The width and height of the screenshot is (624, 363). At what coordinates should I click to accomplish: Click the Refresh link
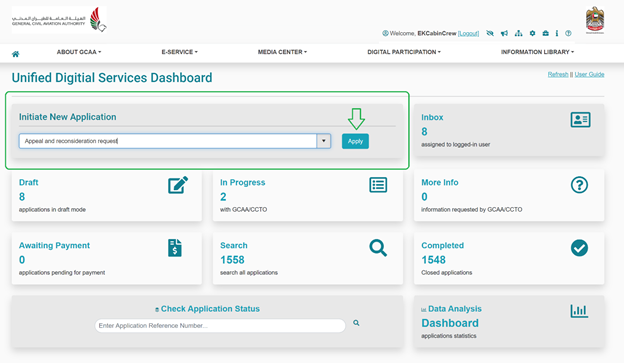click(x=558, y=74)
